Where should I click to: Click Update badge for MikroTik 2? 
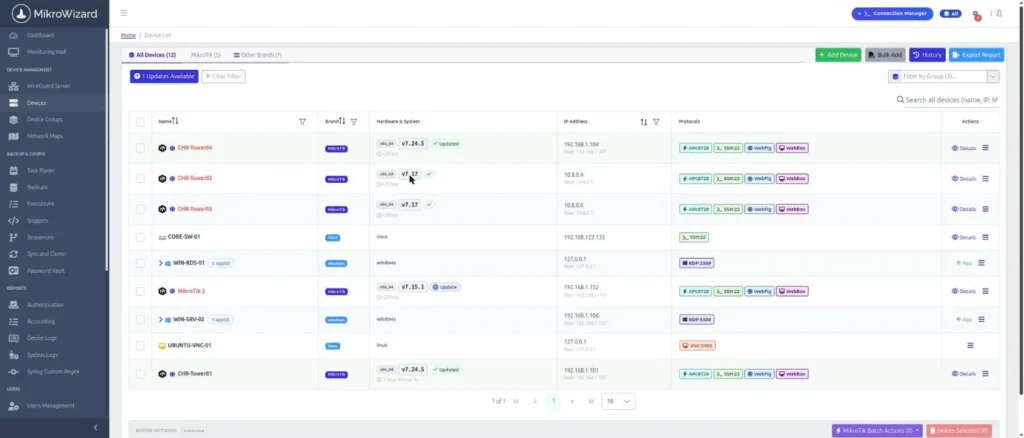click(445, 287)
